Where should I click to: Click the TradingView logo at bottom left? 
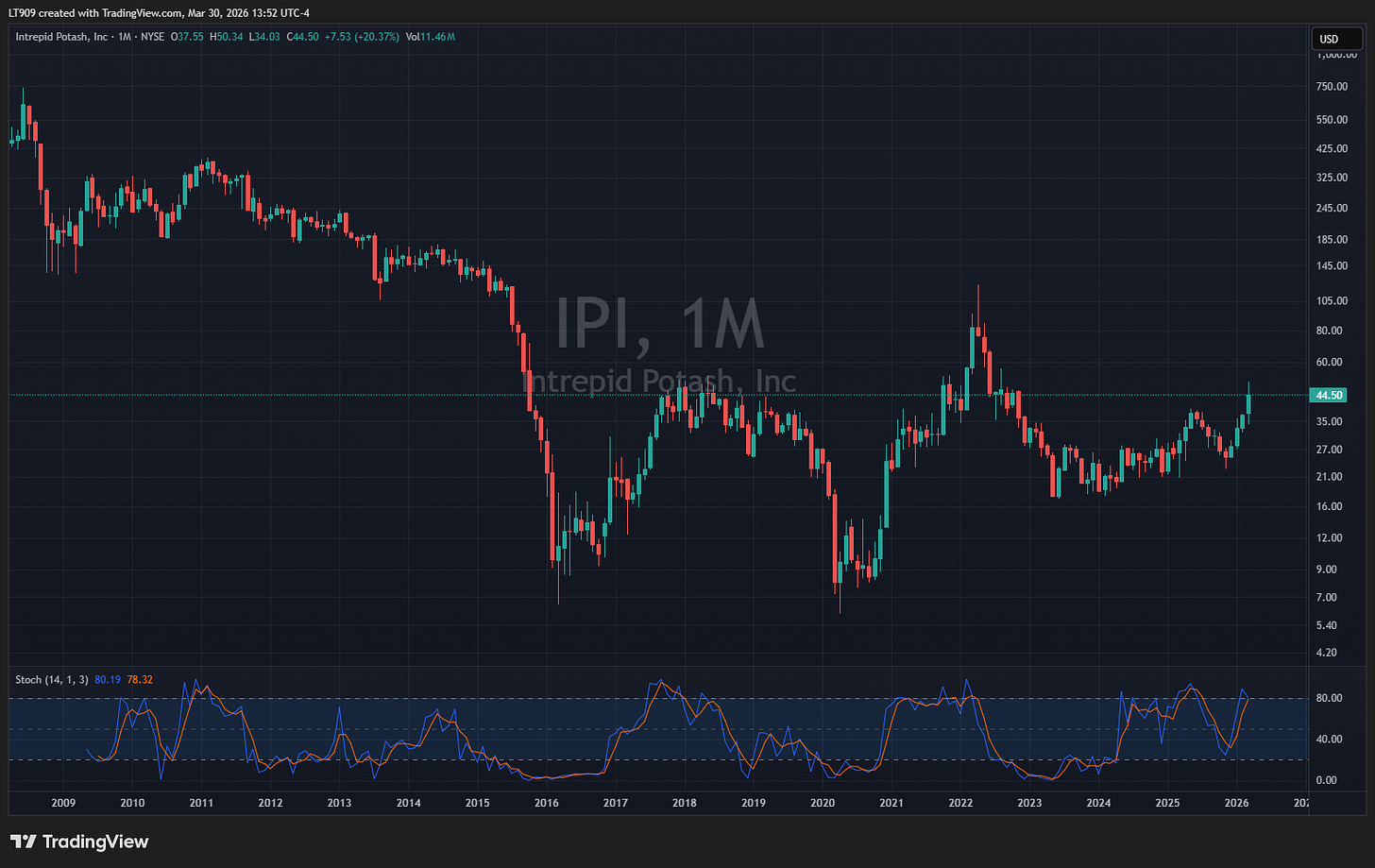tap(79, 842)
